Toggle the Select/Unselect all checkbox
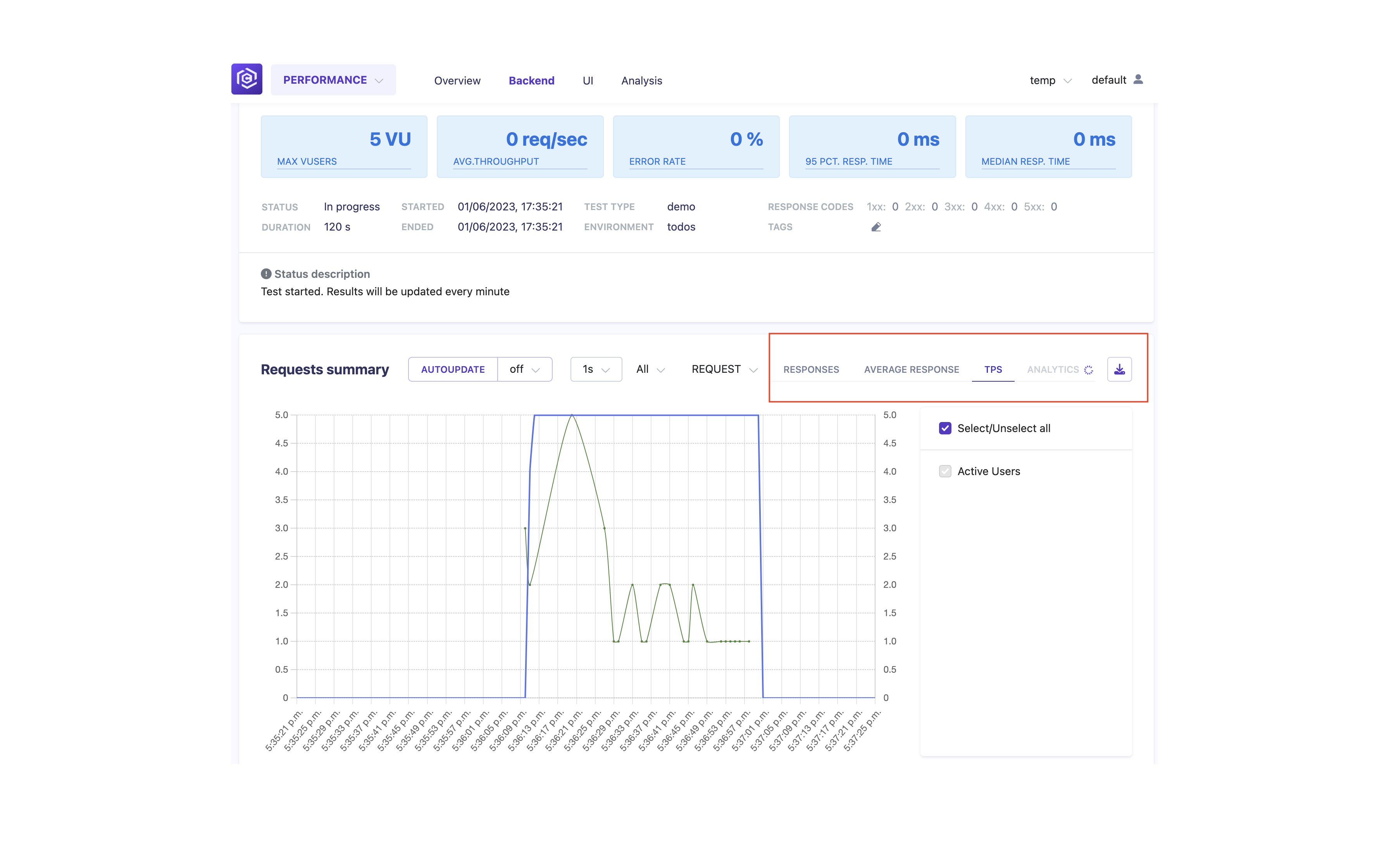The width and height of the screenshot is (1389, 868). click(x=945, y=428)
